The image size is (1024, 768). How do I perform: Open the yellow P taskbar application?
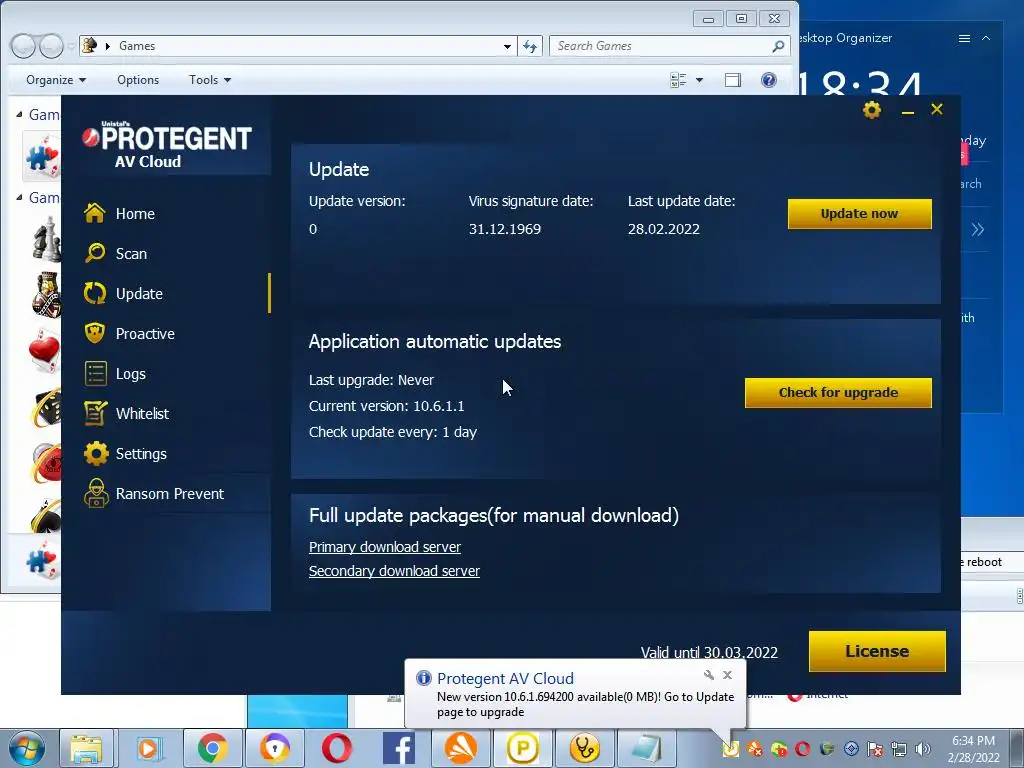(522, 748)
